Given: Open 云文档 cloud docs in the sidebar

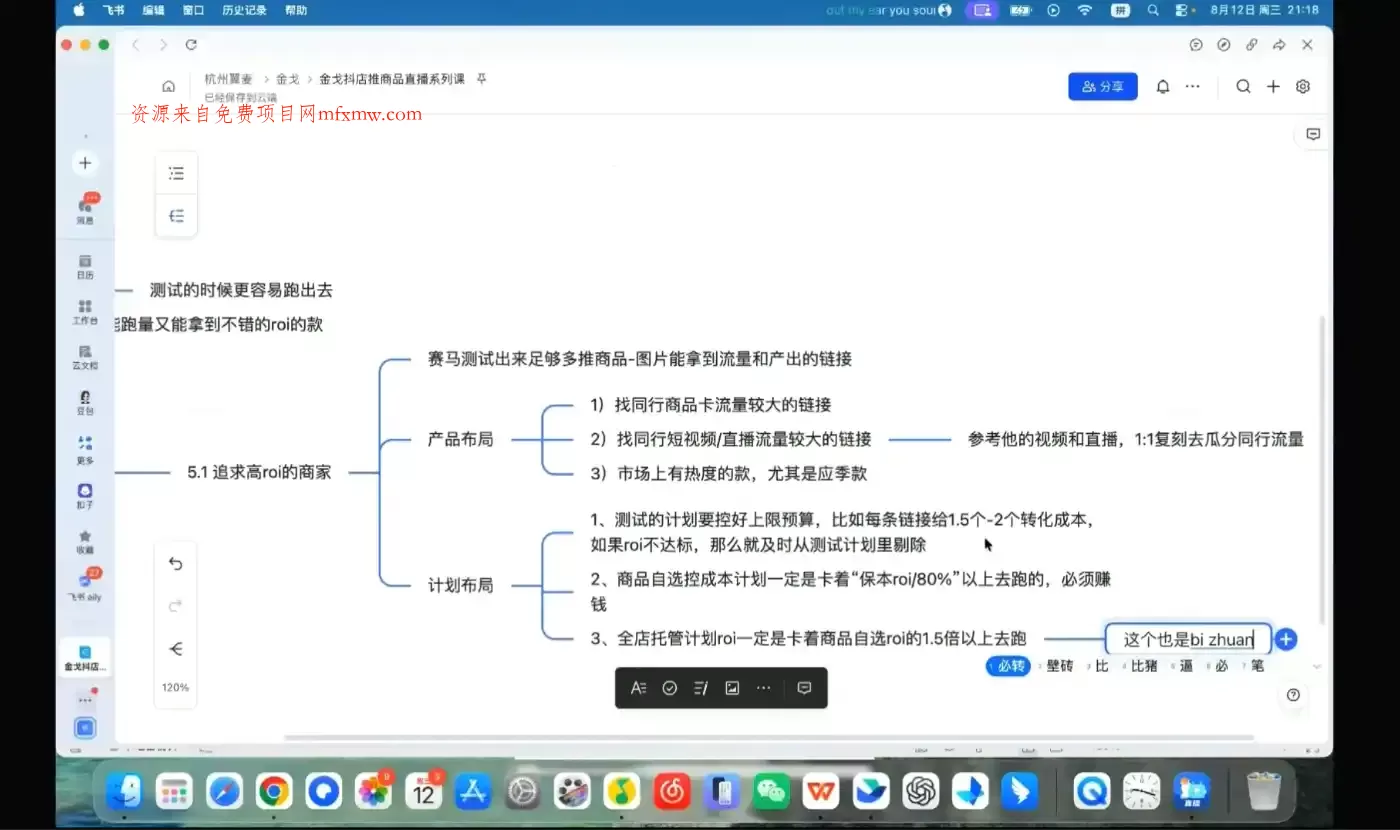Looking at the screenshot, I should [x=85, y=357].
